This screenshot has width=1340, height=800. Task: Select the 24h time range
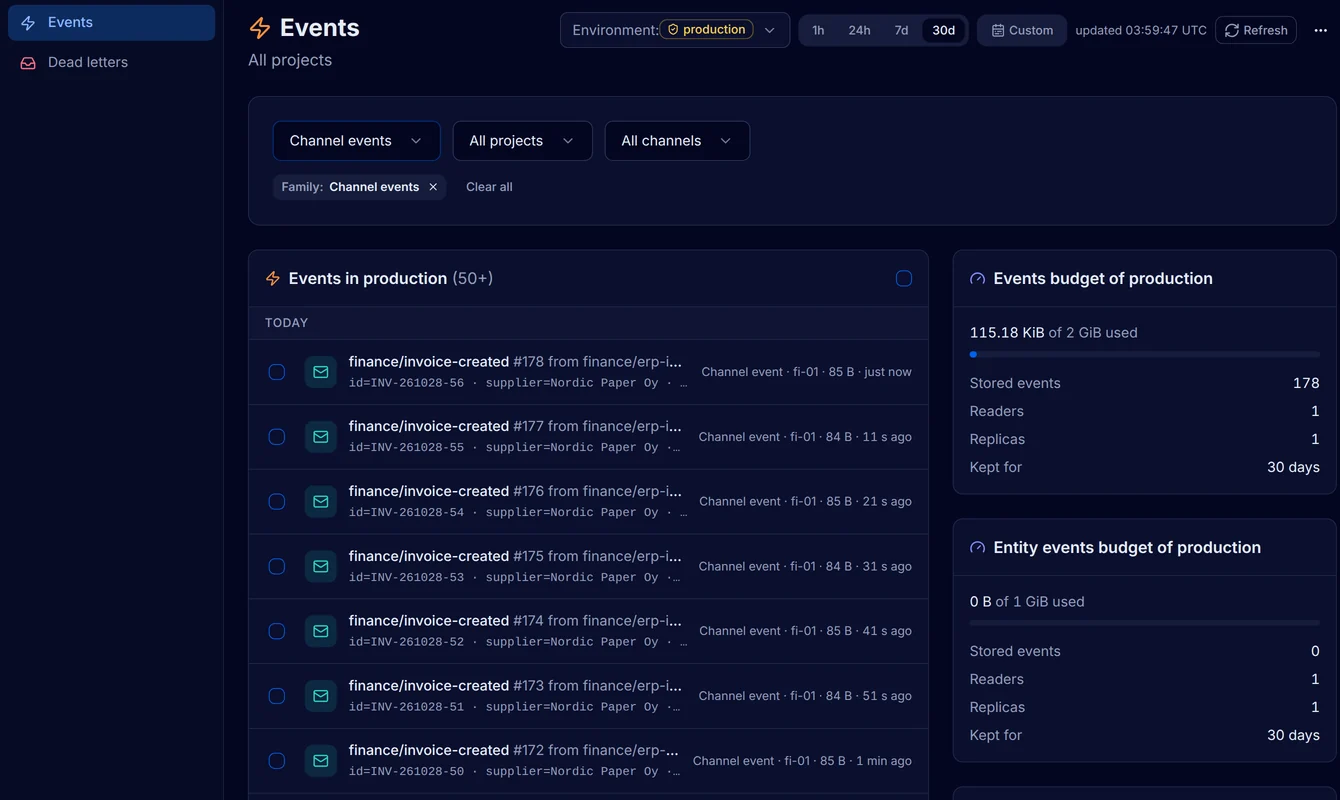click(859, 30)
